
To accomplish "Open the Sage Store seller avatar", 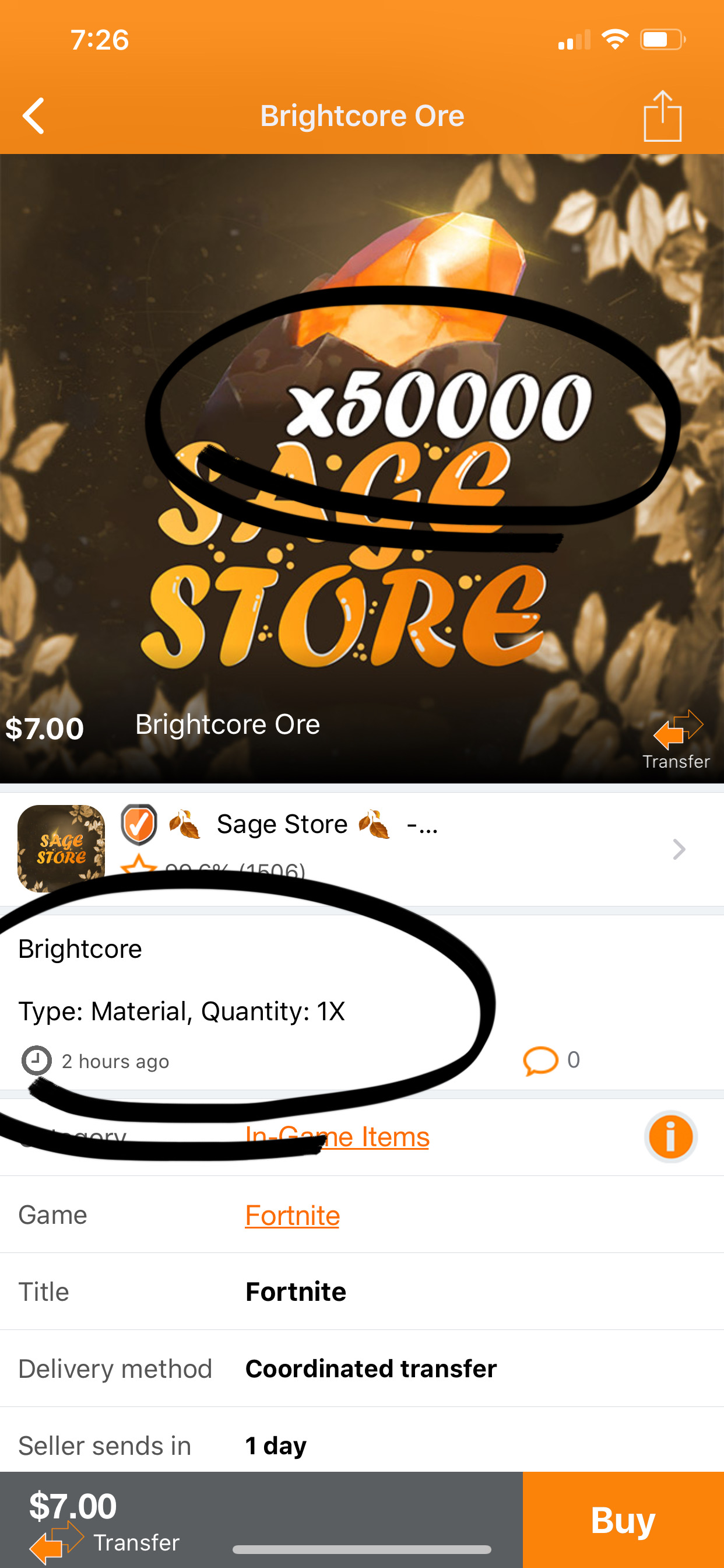I will 61,849.
